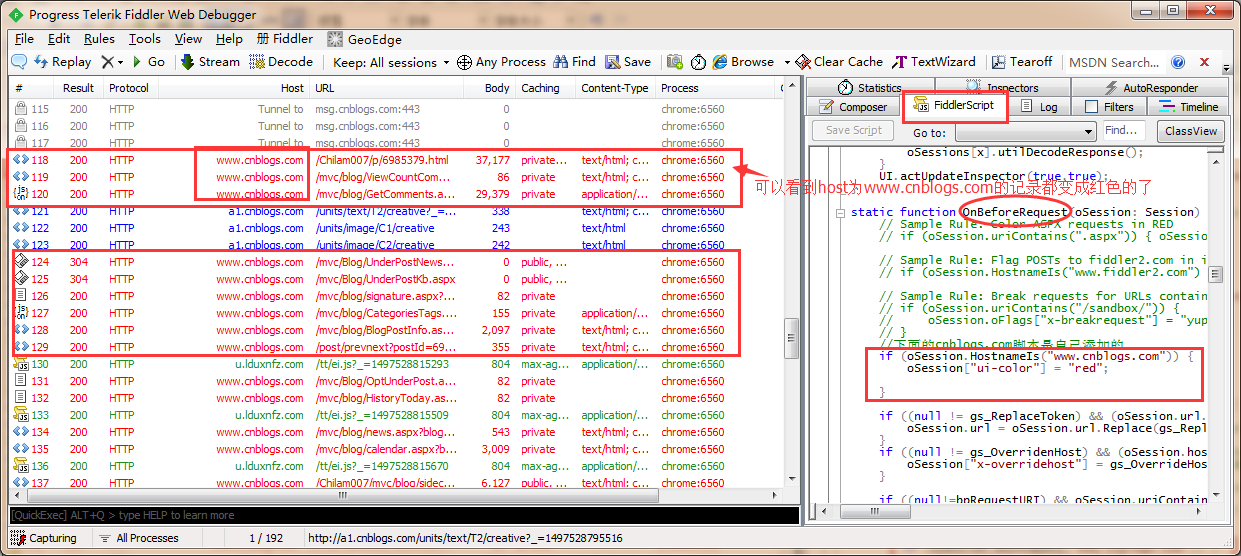The height and width of the screenshot is (556, 1241).
Task: Open the Tools menu
Action: 144,39
